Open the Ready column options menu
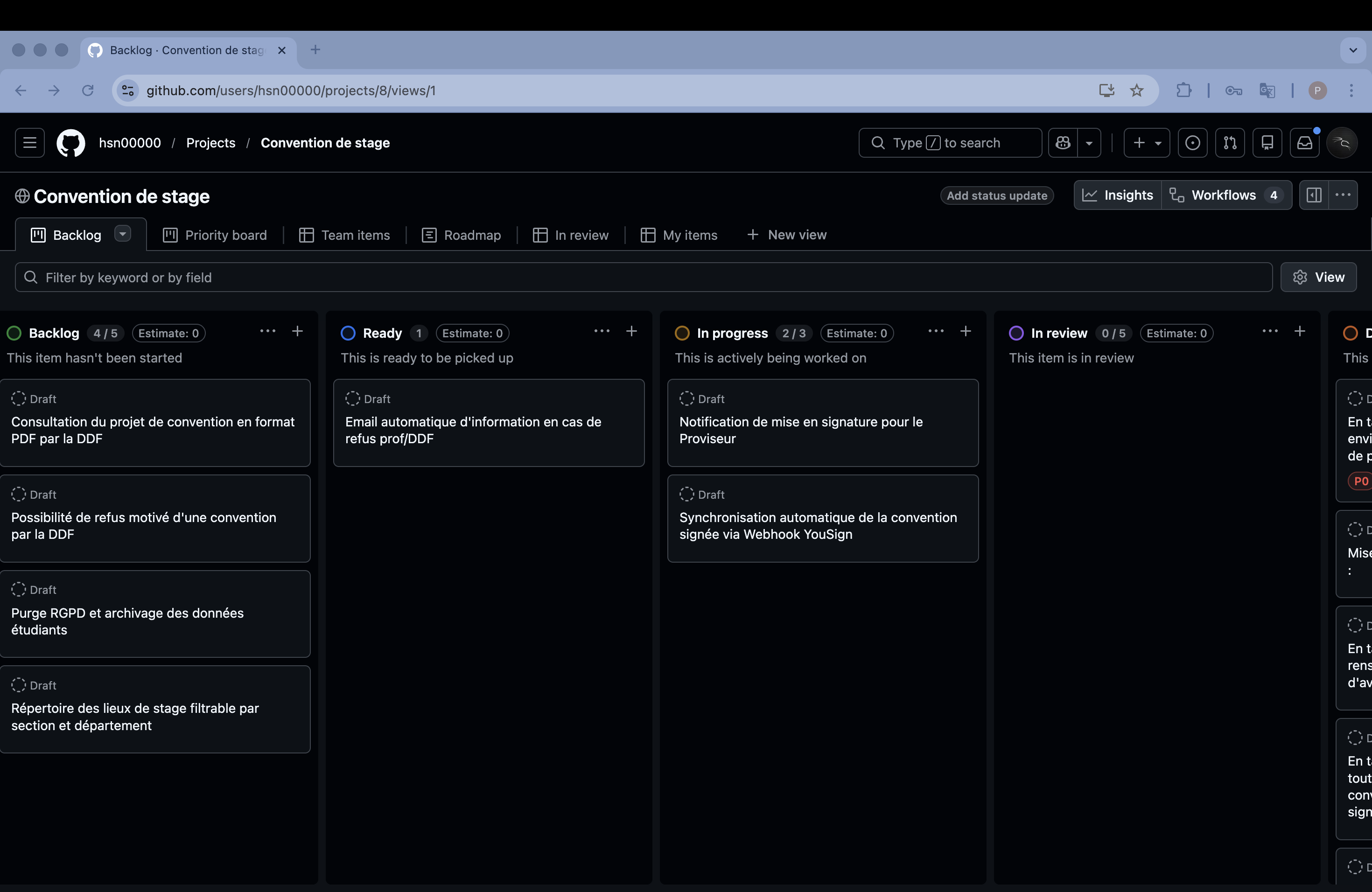1372x892 pixels. tap(601, 331)
